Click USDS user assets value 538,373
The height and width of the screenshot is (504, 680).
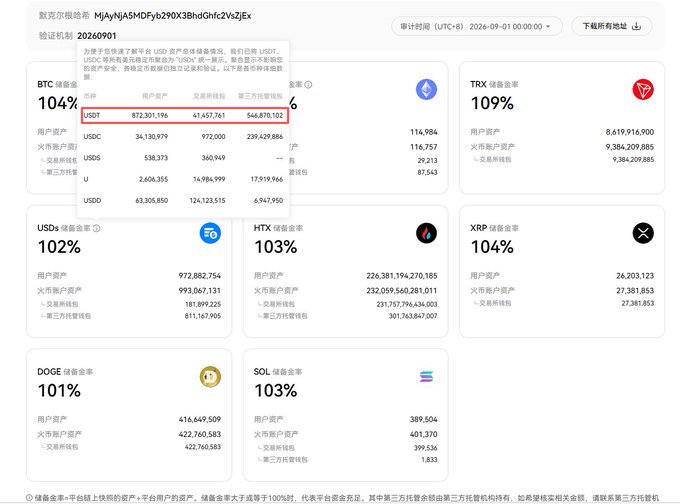pos(156,158)
